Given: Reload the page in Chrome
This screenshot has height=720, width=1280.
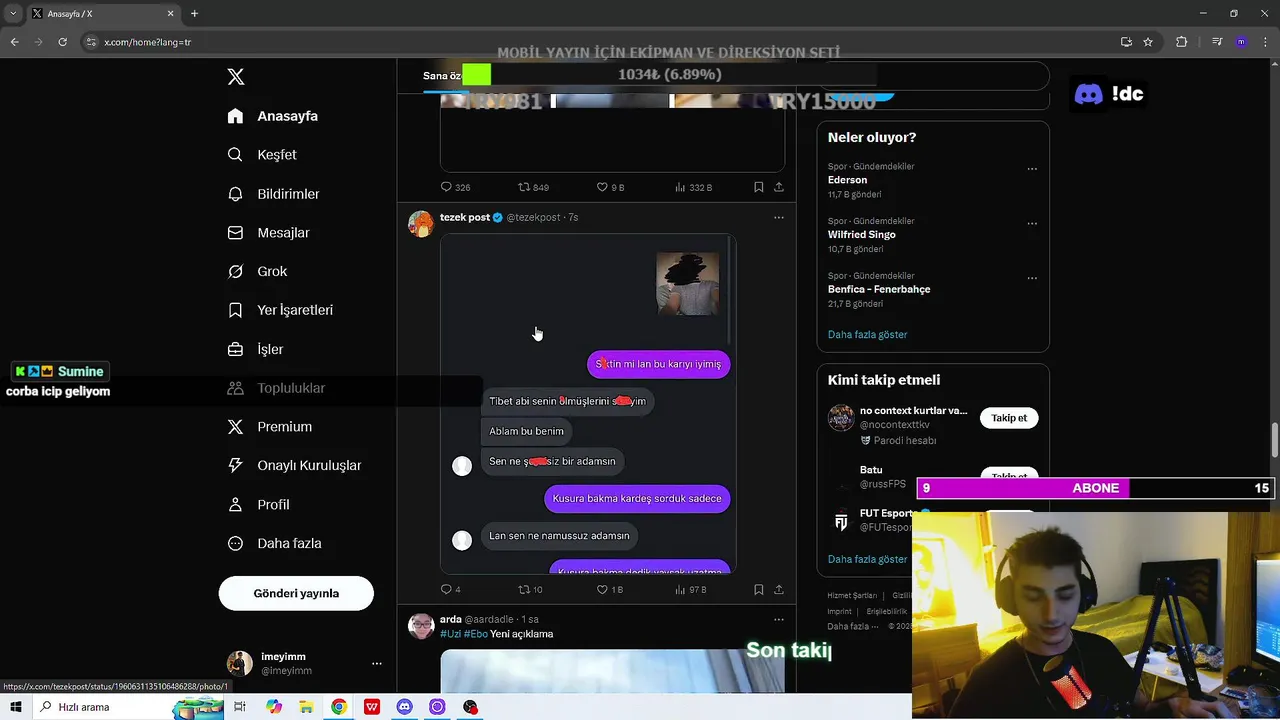Looking at the screenshot, I should (x=62, y=42).
